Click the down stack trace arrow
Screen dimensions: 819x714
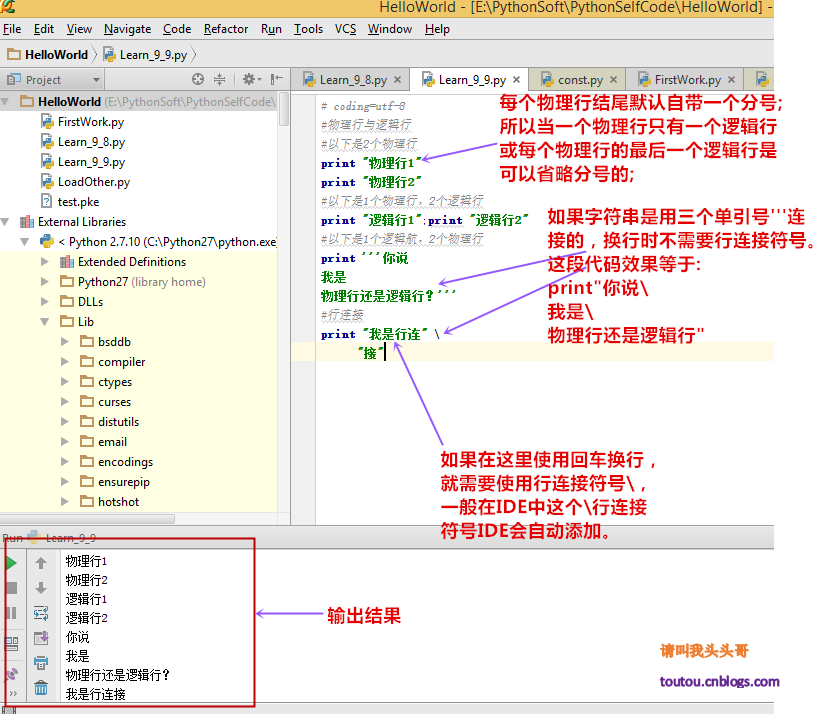tap(41, 588)
